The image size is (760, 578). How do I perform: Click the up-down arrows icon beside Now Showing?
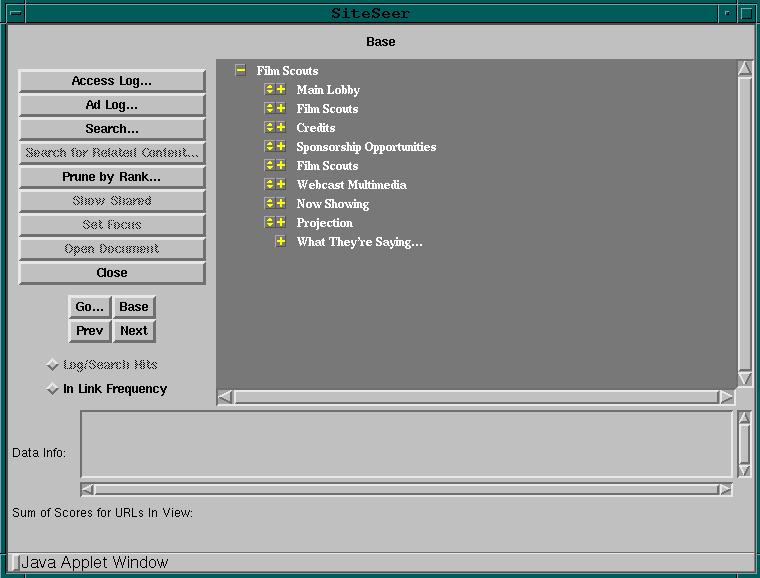[269, 203]
